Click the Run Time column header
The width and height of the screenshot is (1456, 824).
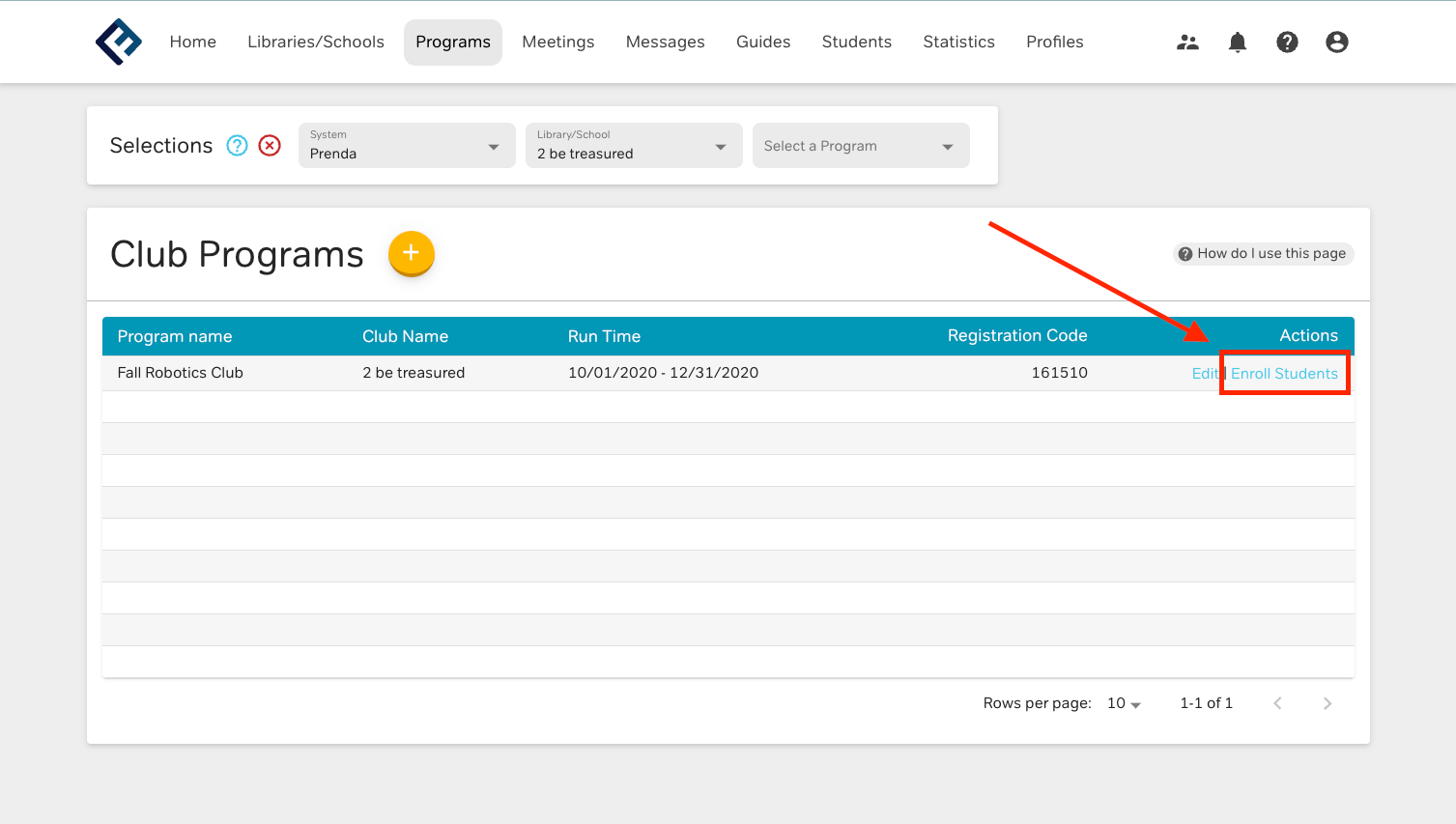tap(605, 336)
